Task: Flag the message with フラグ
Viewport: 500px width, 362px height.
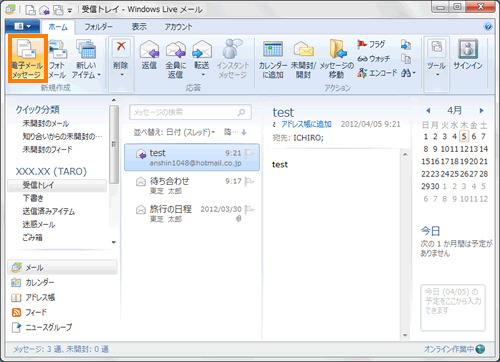Action: tap(371, 44)
